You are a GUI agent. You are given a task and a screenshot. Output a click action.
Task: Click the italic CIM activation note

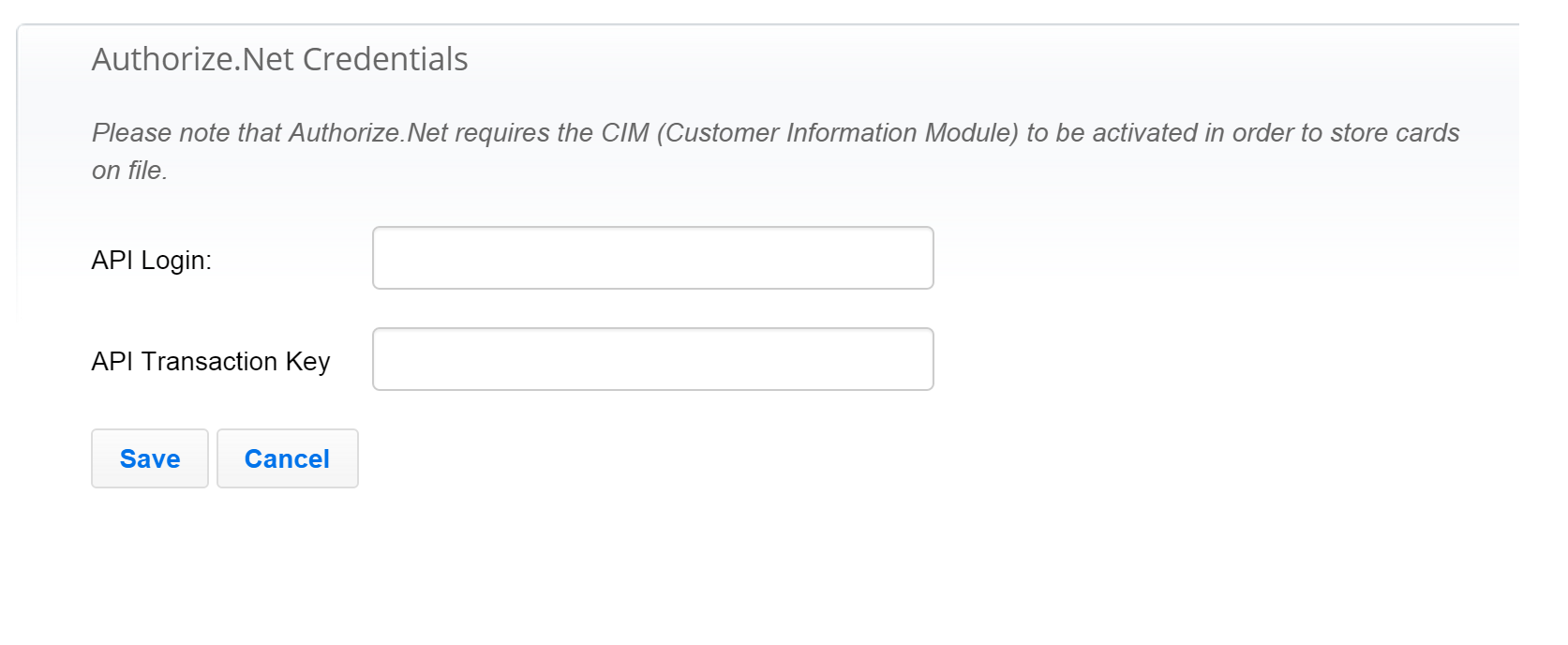(x=775, y=133)
